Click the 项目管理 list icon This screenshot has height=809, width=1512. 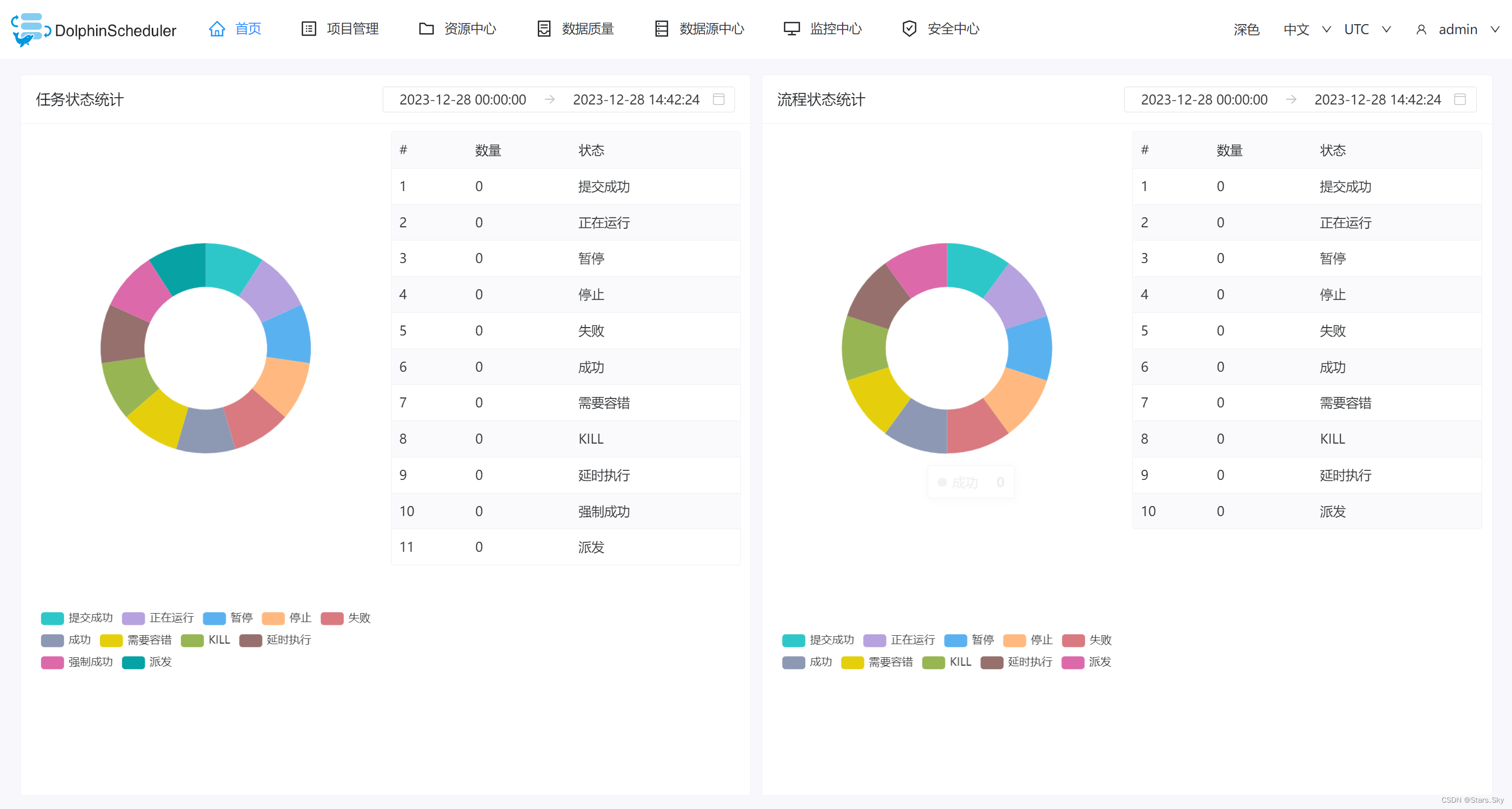(308, 29)
